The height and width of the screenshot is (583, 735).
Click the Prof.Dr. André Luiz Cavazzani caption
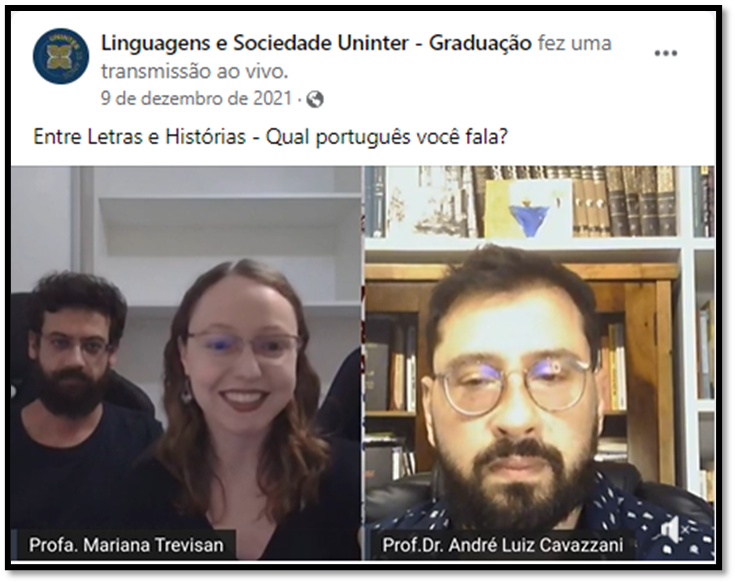[x=502, y=545]
